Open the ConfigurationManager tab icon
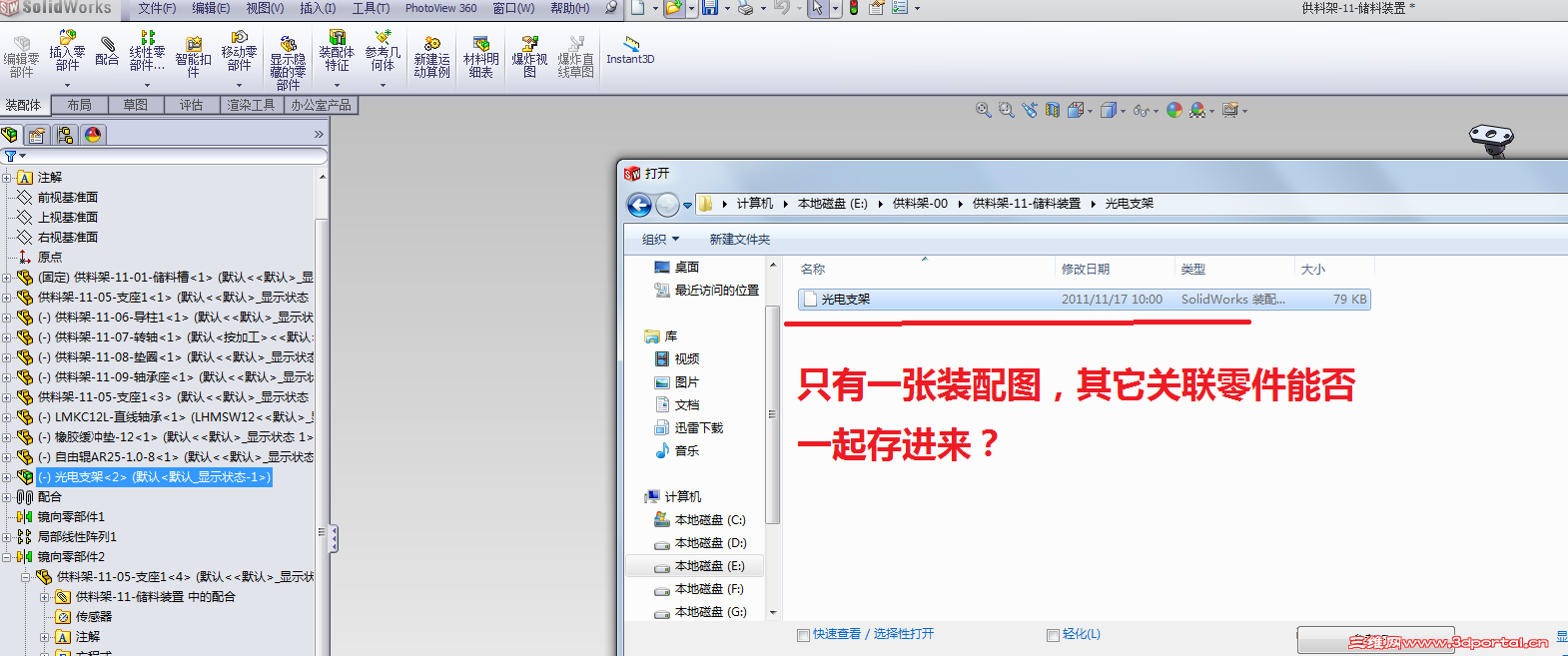 [x=65, y=135]
